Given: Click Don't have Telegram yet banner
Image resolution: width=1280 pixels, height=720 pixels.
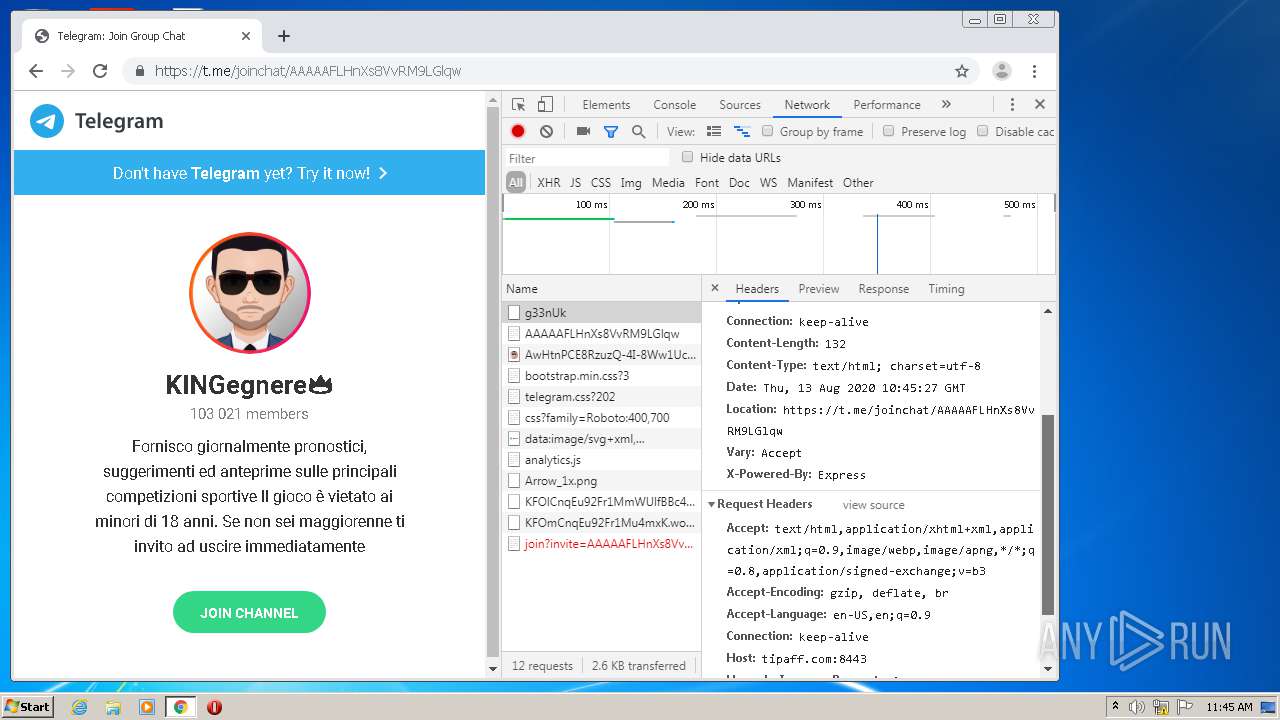Looking at the screenshot, I should click(249, 173).
